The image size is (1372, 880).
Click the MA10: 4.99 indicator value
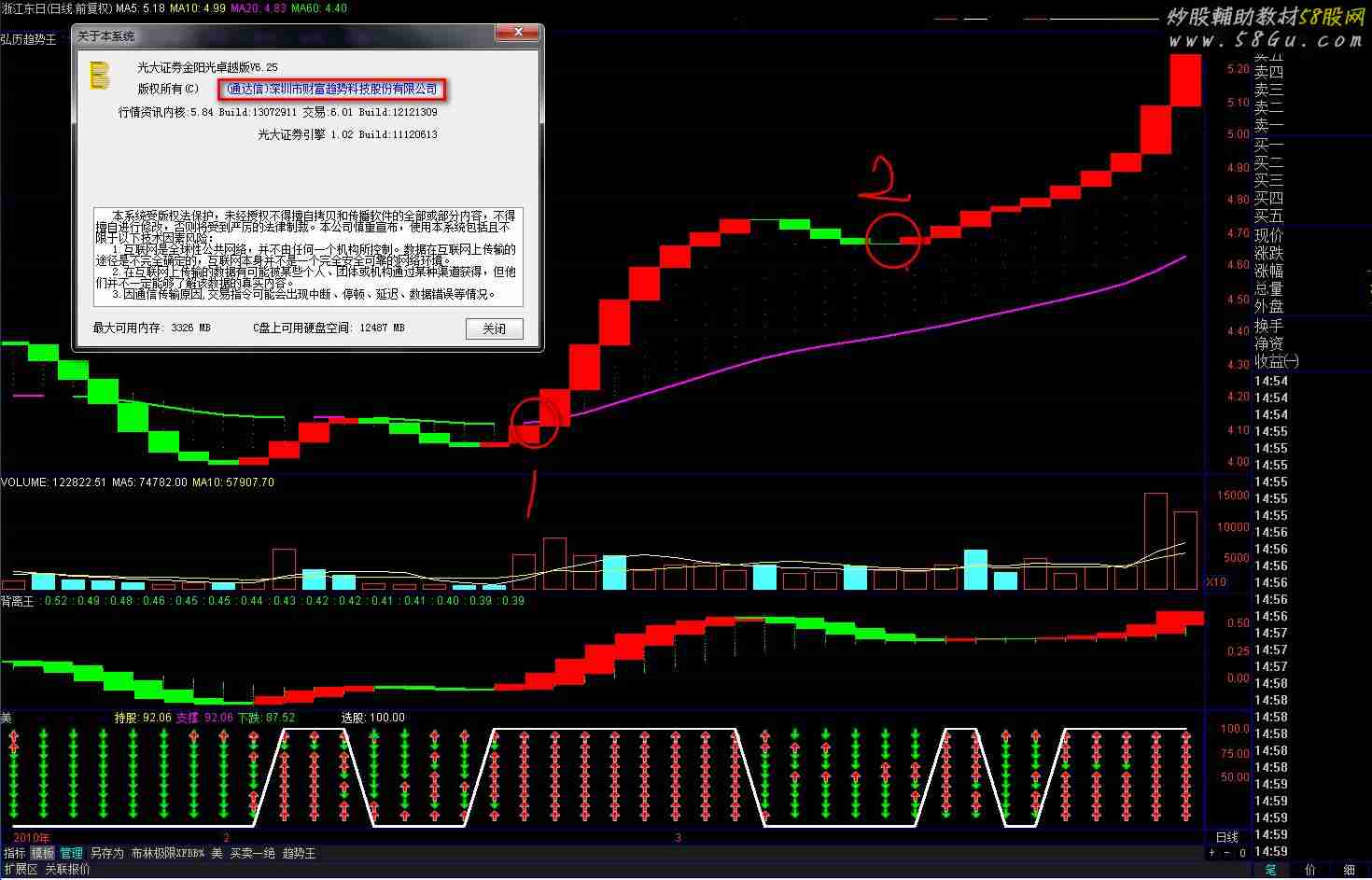tap(198, 8)
